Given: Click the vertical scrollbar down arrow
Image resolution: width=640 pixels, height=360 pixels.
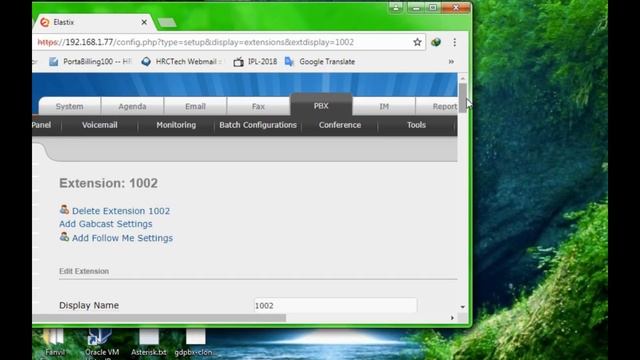Looking at the screenshot, I should [462, 307].
